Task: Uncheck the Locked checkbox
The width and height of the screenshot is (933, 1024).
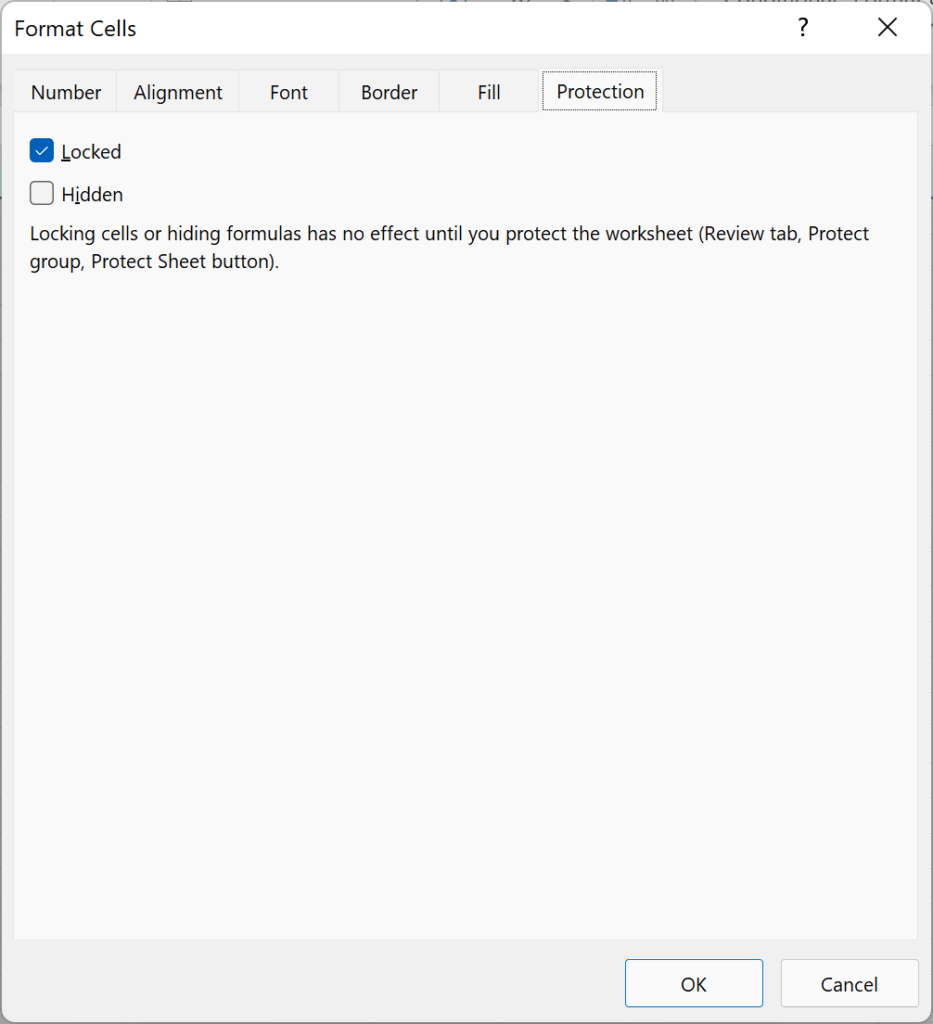Action: [x=42, y=151]
